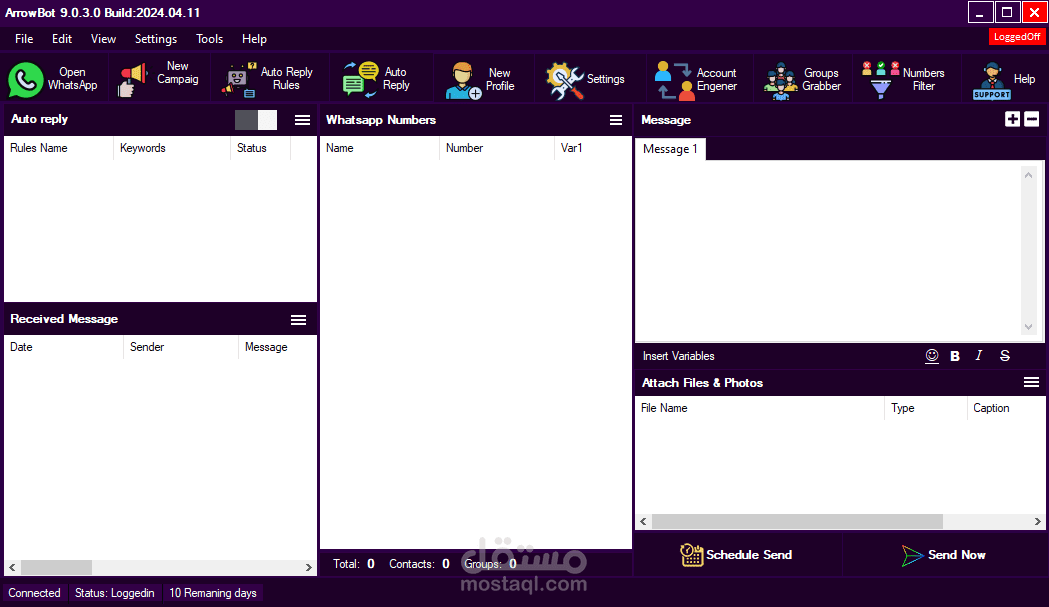This screenshot has height=607, width=1049.
Task: Click the Number column header
Action: (x=496, y=148)
